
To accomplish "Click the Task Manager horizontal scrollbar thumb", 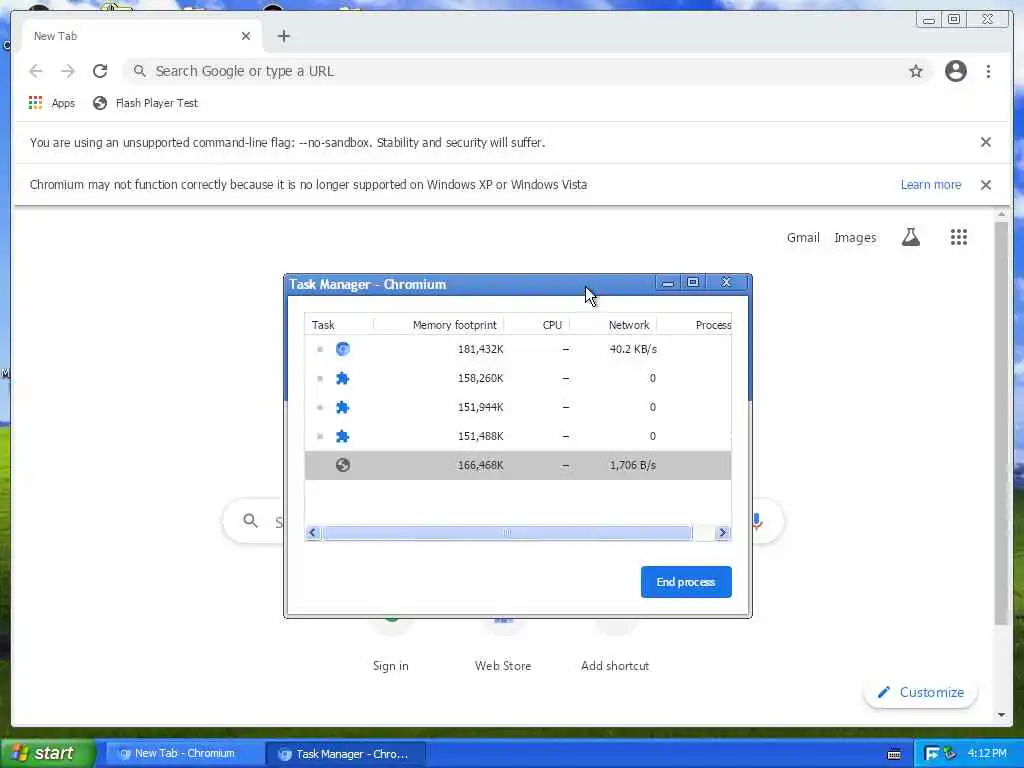I will coord(507,533).
